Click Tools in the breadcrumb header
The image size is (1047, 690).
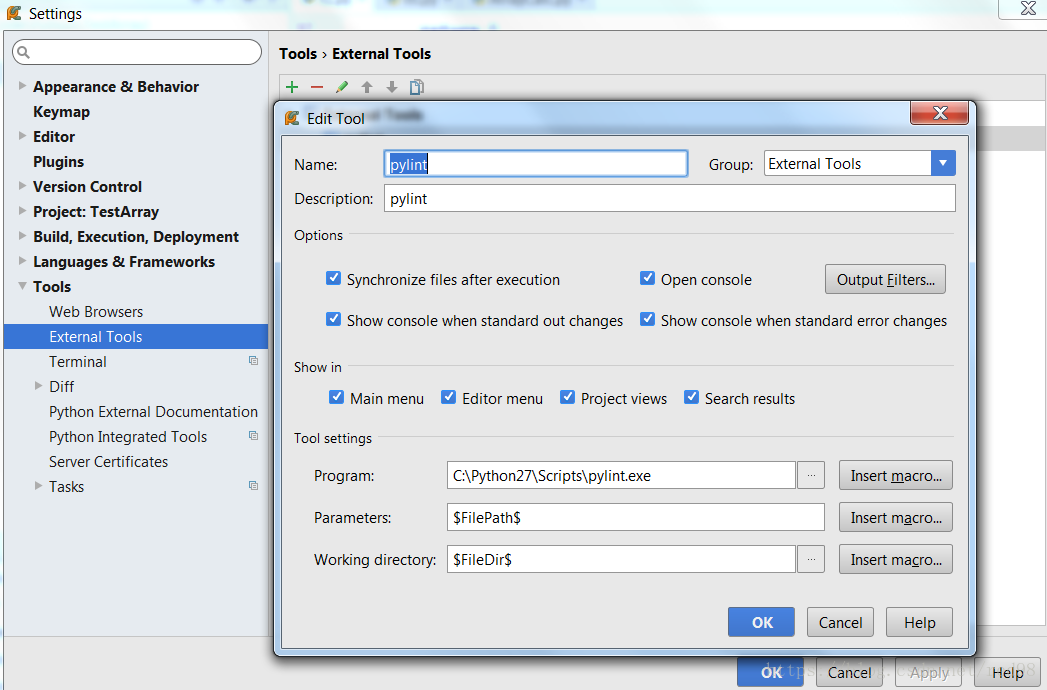click(x=298, y=54)
